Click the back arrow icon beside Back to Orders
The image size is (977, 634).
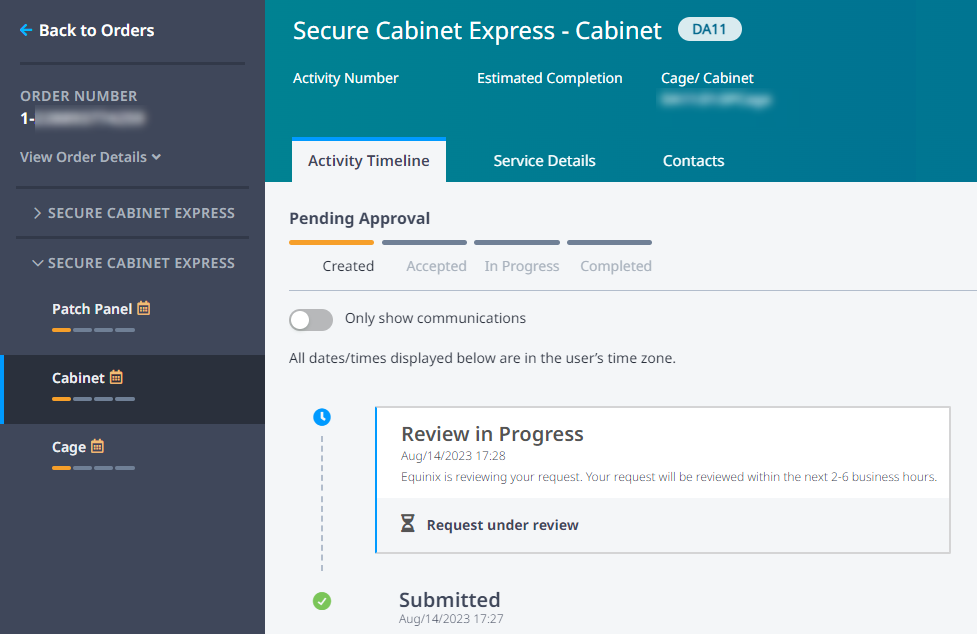[x=26, y=30]
